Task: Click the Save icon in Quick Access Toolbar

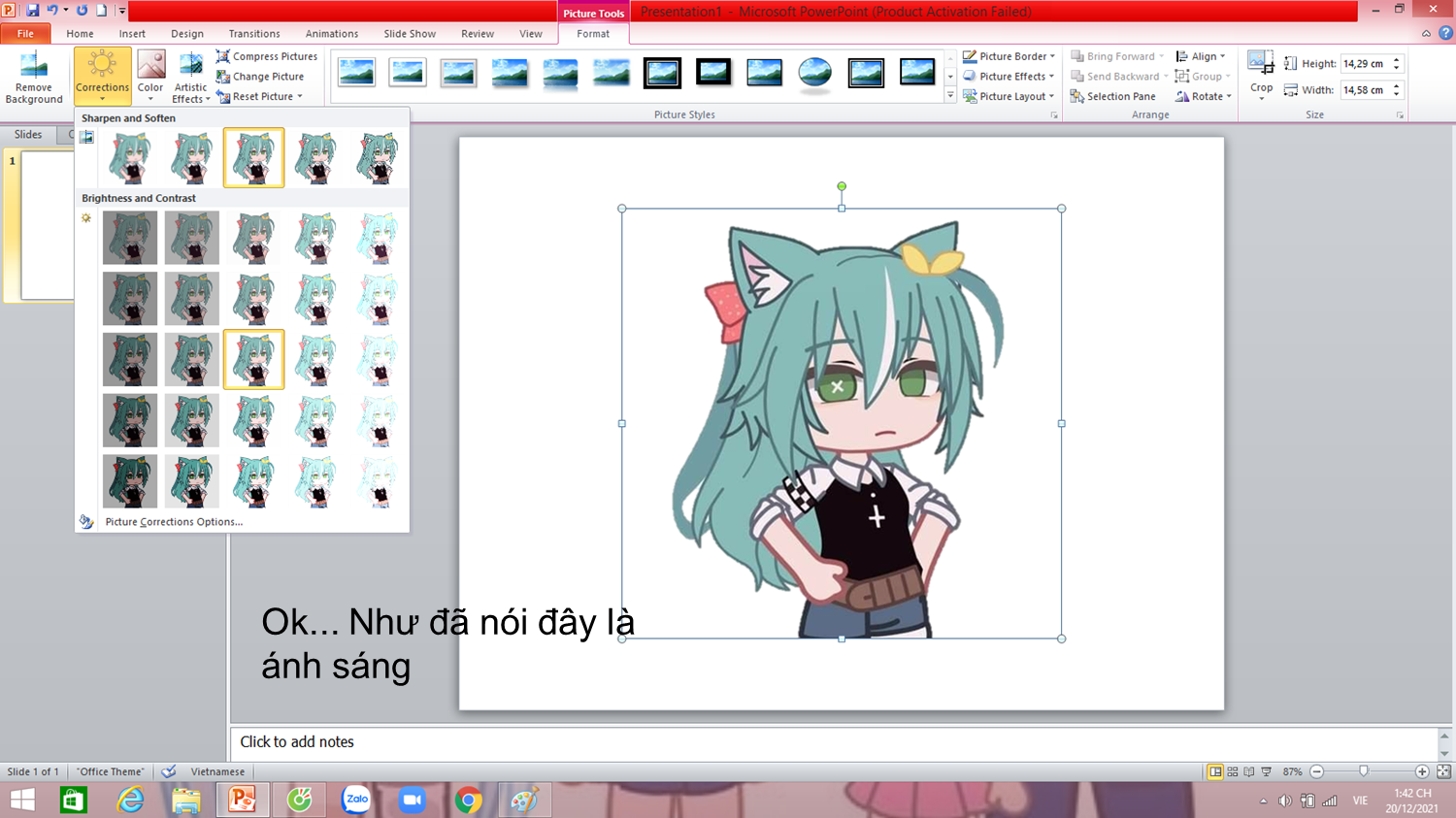Action: (x=33, y=11)
